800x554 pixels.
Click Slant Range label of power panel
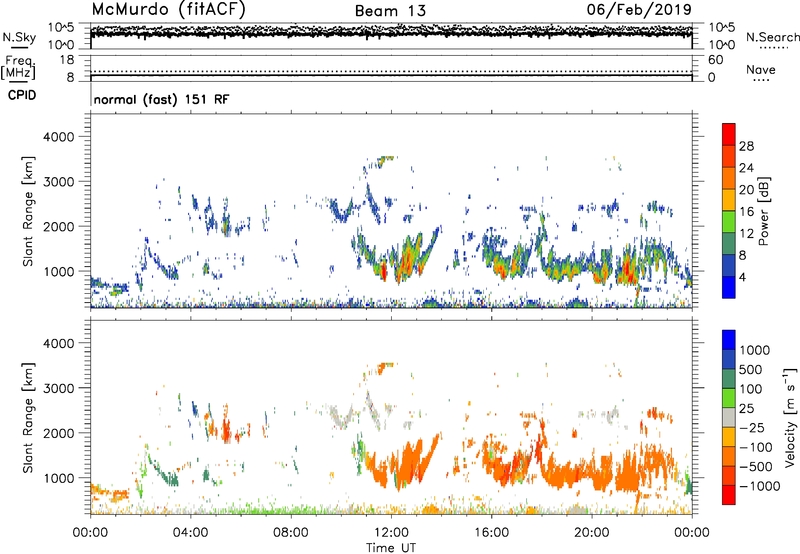(28, 211)
